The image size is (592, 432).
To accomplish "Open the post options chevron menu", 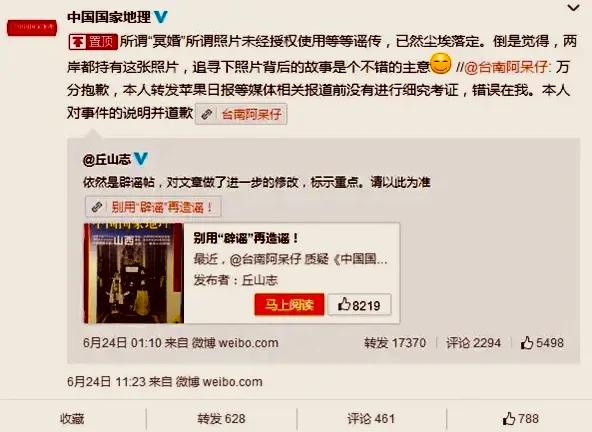I will tap(574, 8).
